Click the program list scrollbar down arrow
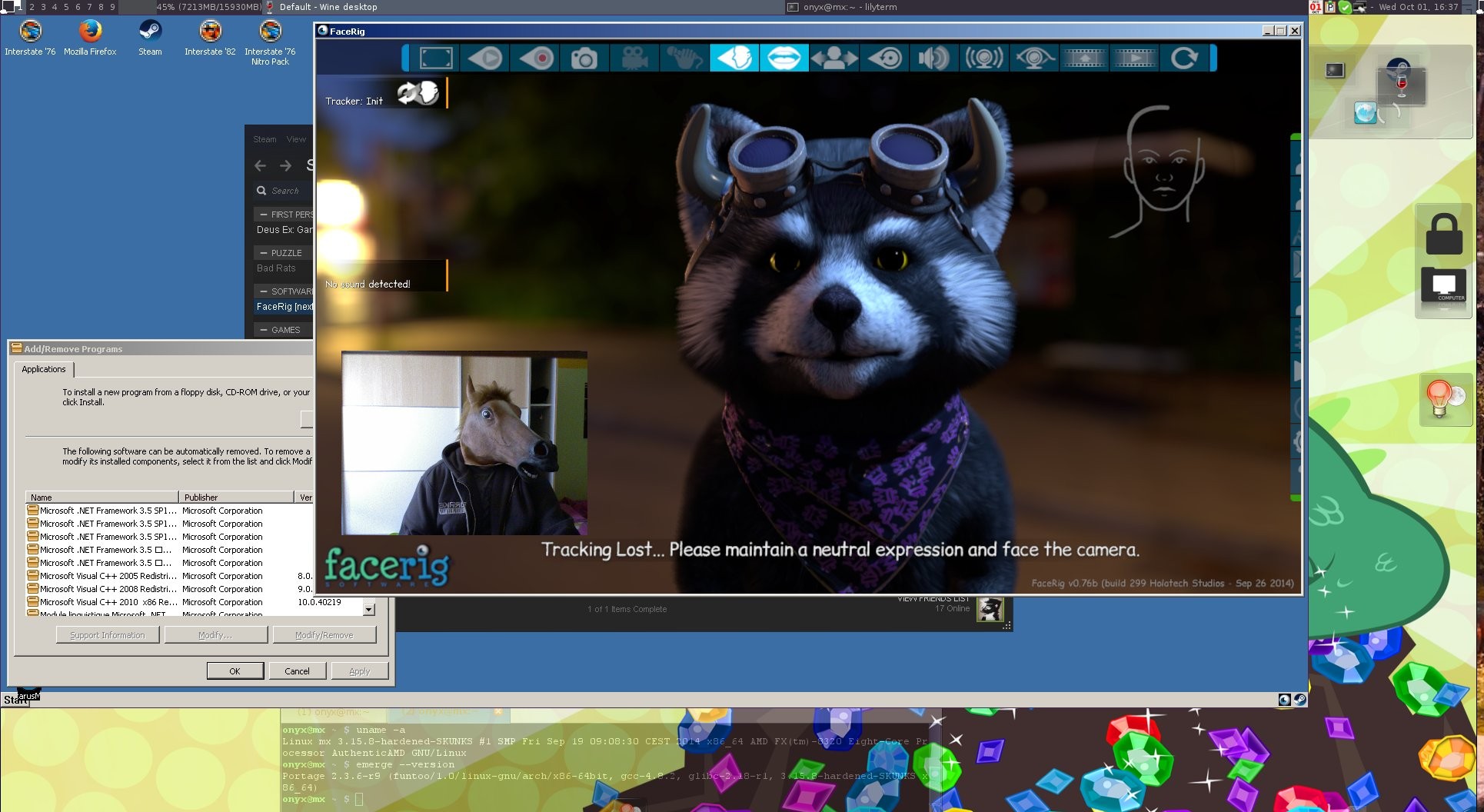The image size is (1484, 812). point(369,609)
